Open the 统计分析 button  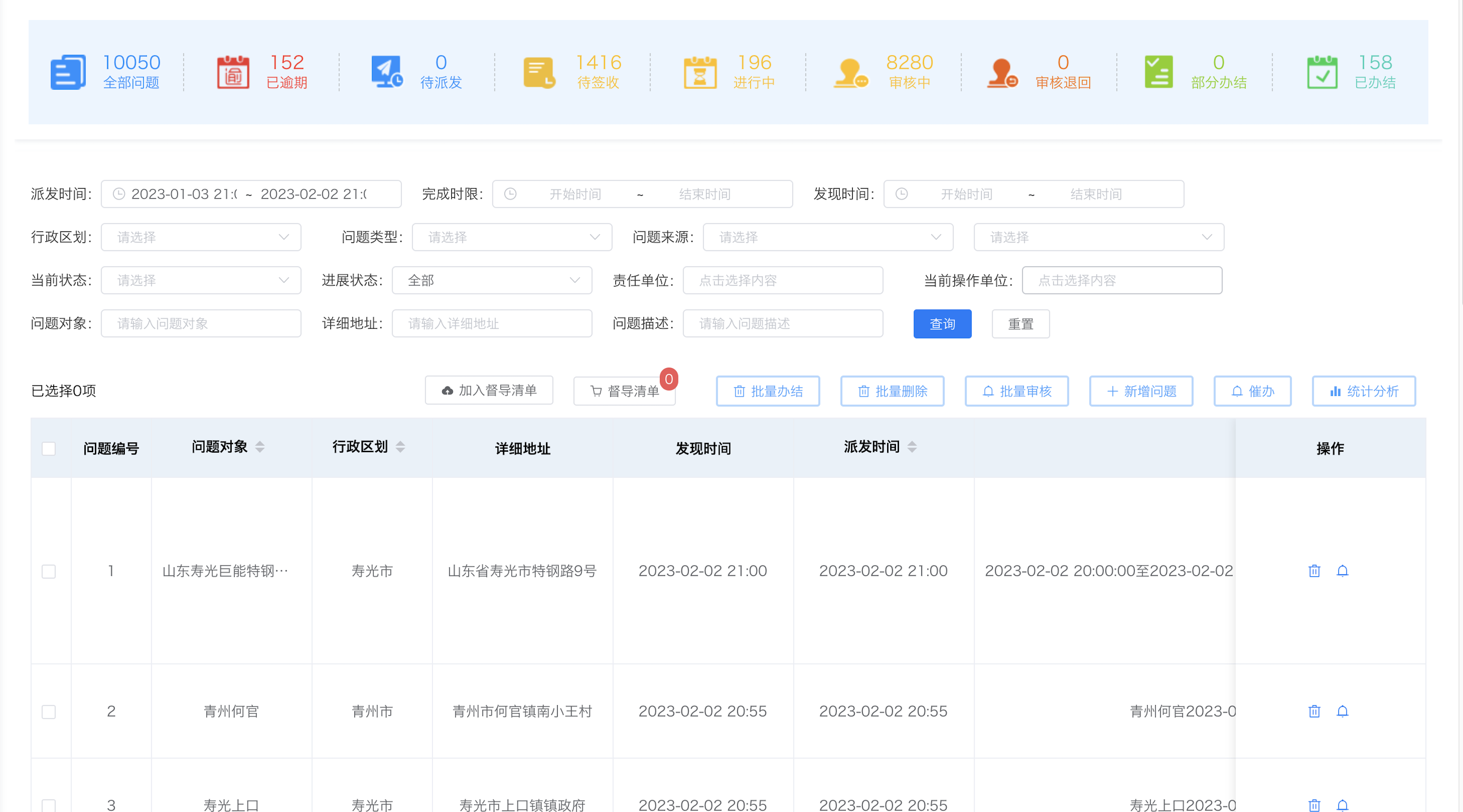[1364, 391]
